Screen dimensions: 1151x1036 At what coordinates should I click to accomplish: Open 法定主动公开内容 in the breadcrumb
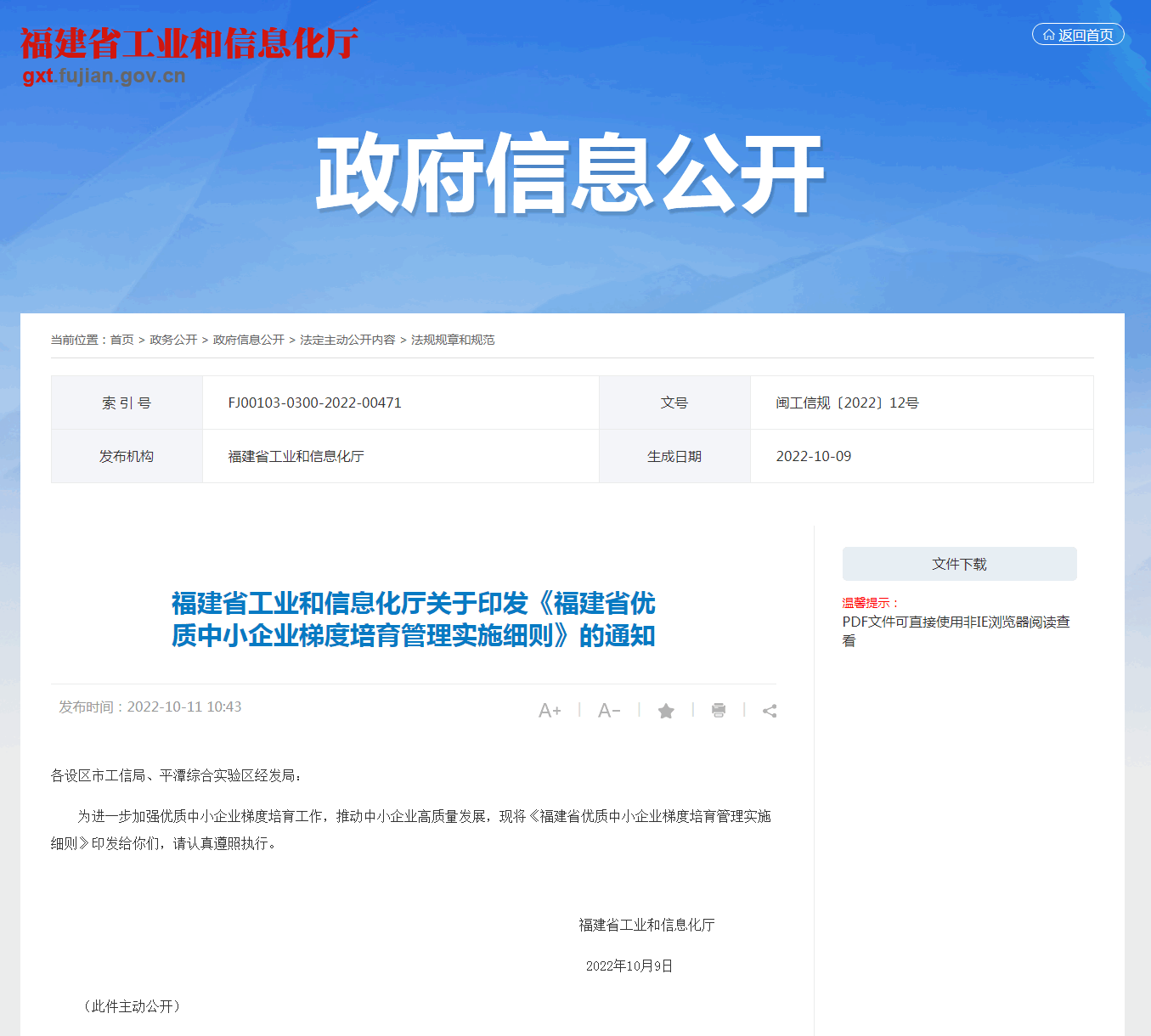click(x=347, y=340)
